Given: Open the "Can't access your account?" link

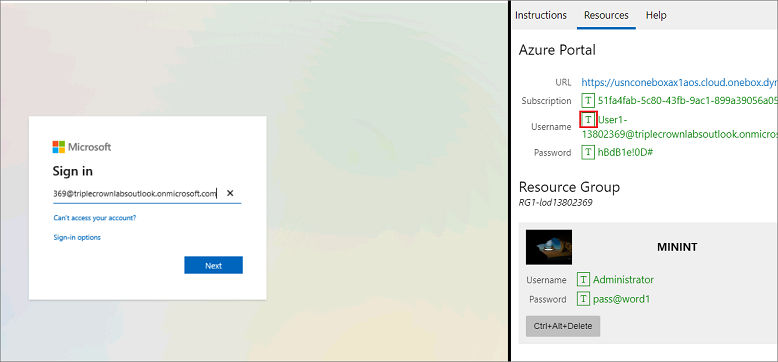Looking at the screenshot, I should (95, 218).
